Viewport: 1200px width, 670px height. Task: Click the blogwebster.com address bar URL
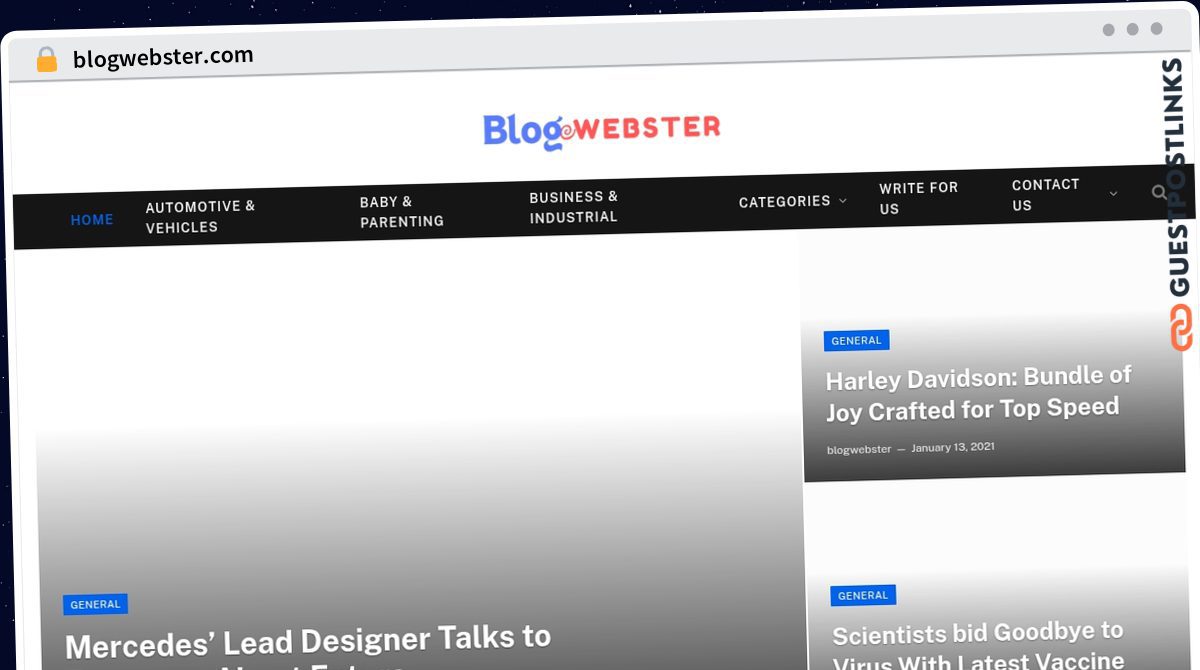tap(163, 58)
